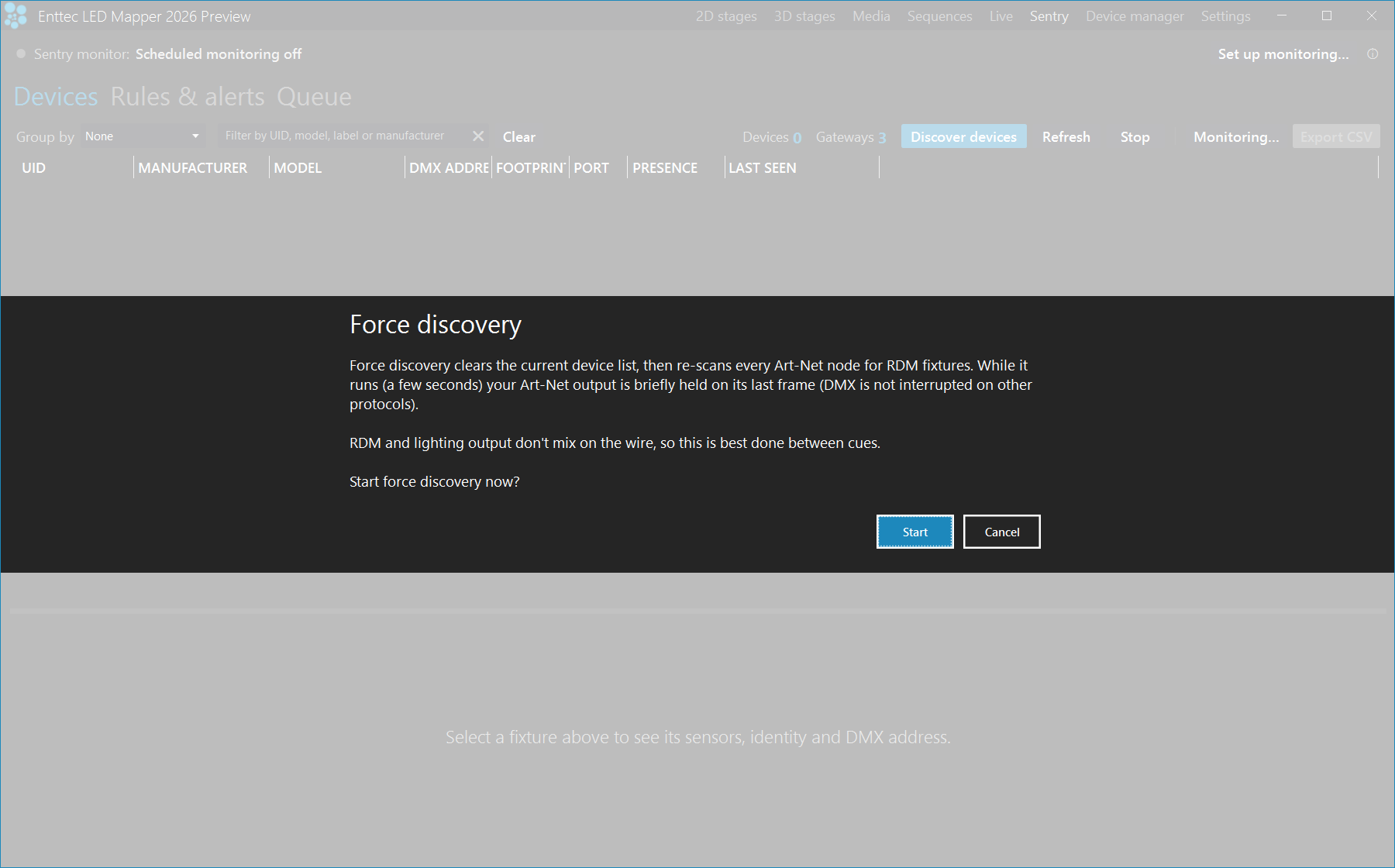
Task: Click the Start button in Force discovery dialog
Action: pyautogui.click(x=914, y=532)
